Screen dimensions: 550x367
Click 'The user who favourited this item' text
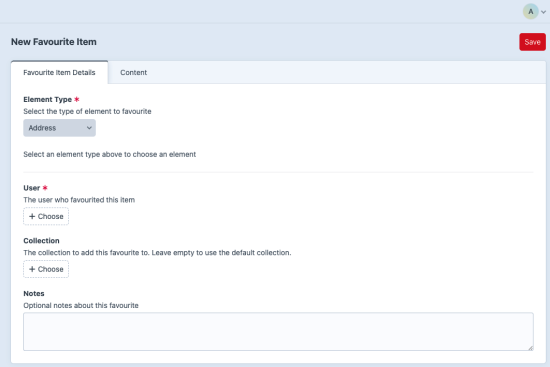click(x=79, y=200)
